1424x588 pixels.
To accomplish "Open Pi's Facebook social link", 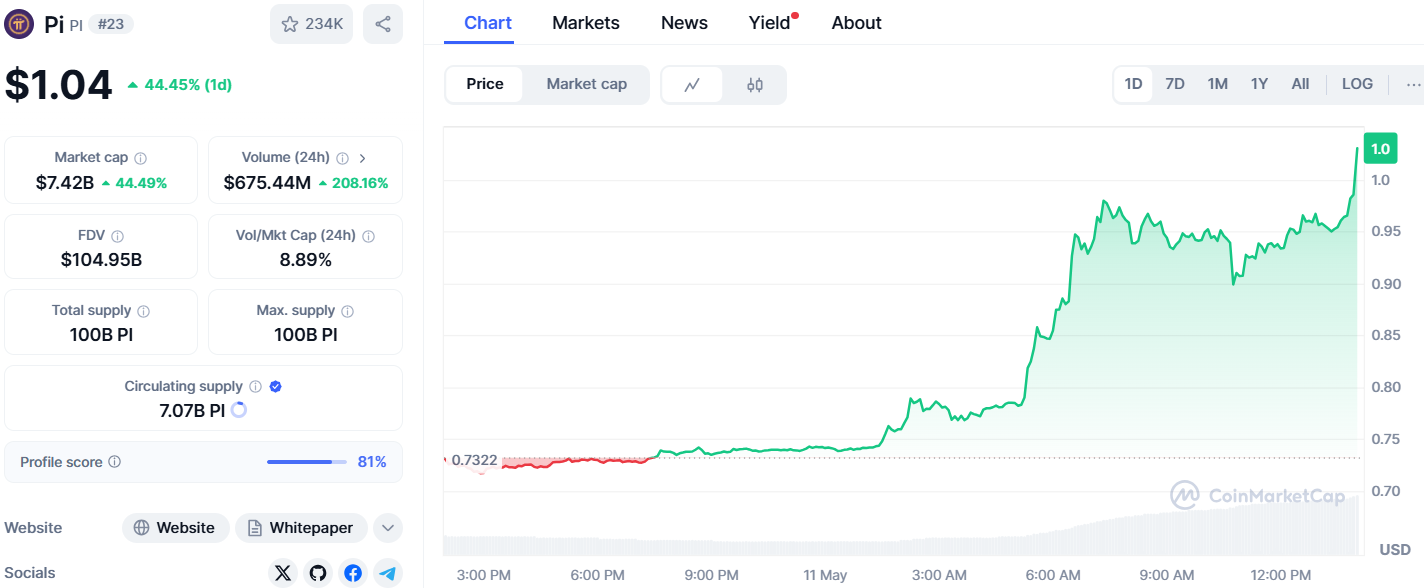I will pyautogui.click(x=353, y=573).
